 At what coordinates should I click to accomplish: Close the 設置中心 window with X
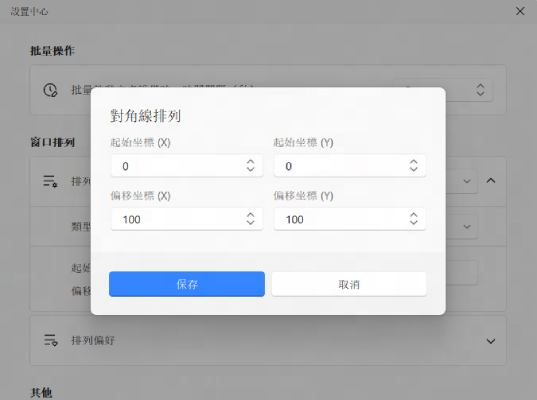[x=520, y=11]
